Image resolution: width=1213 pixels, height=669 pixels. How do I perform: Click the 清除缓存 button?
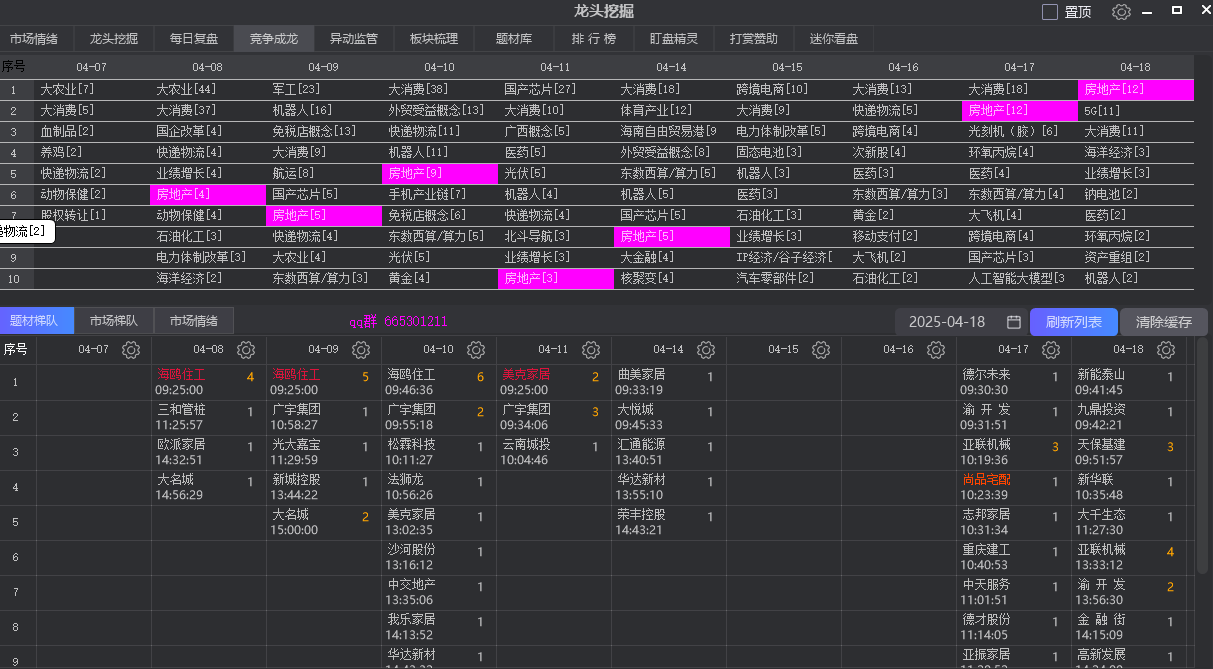click(1163, 322)
